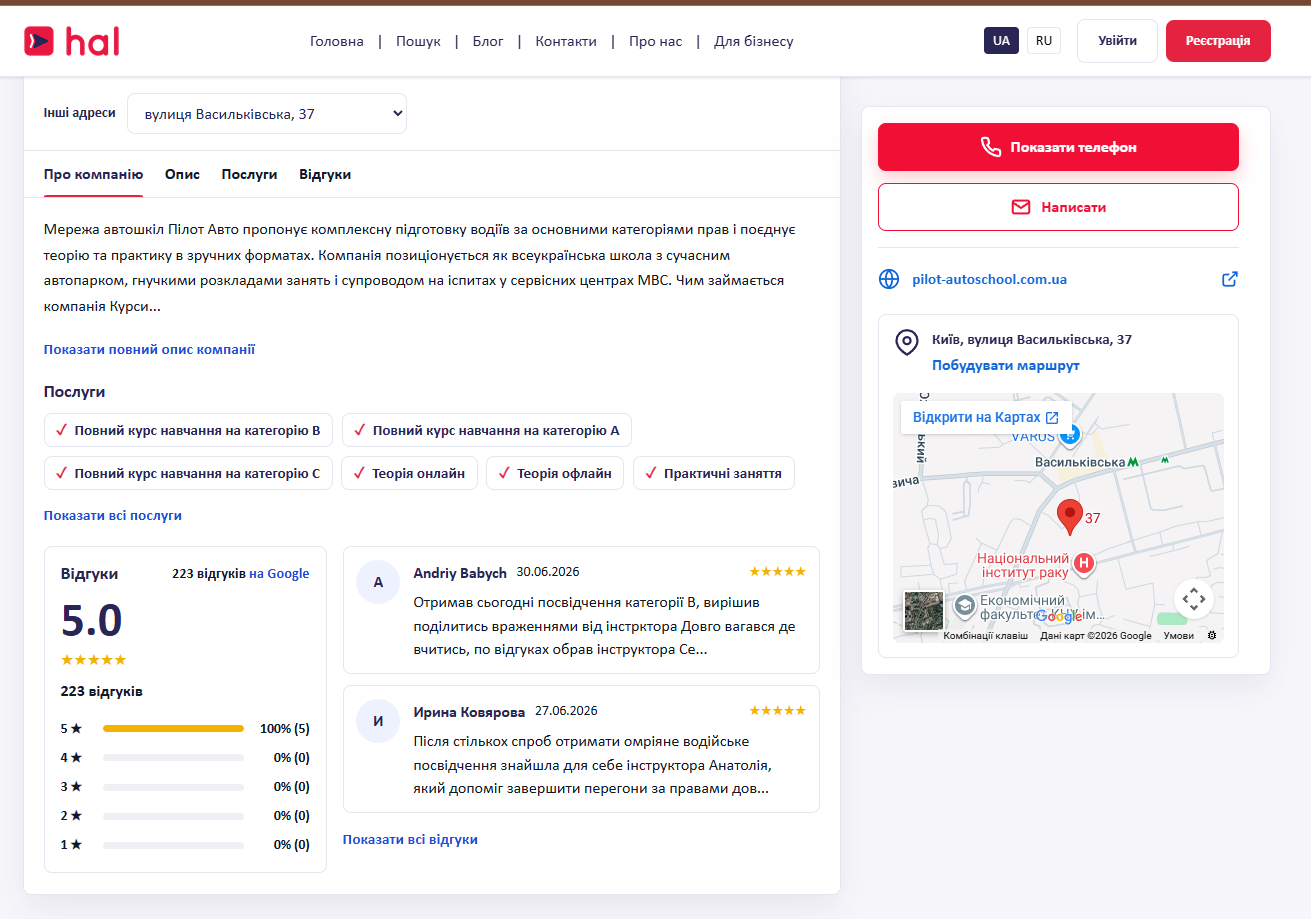
Task: Show all services list
Action: (x=113, y=516)
